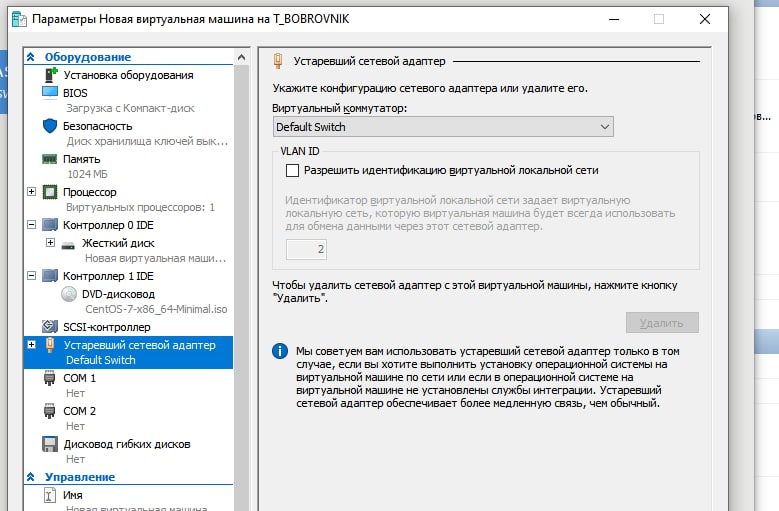Click the hard drive (Жесткий диск) icon

68,245
